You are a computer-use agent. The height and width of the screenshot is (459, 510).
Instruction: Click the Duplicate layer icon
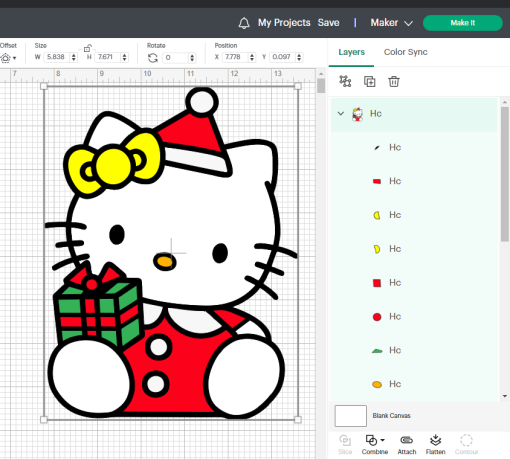369,81
